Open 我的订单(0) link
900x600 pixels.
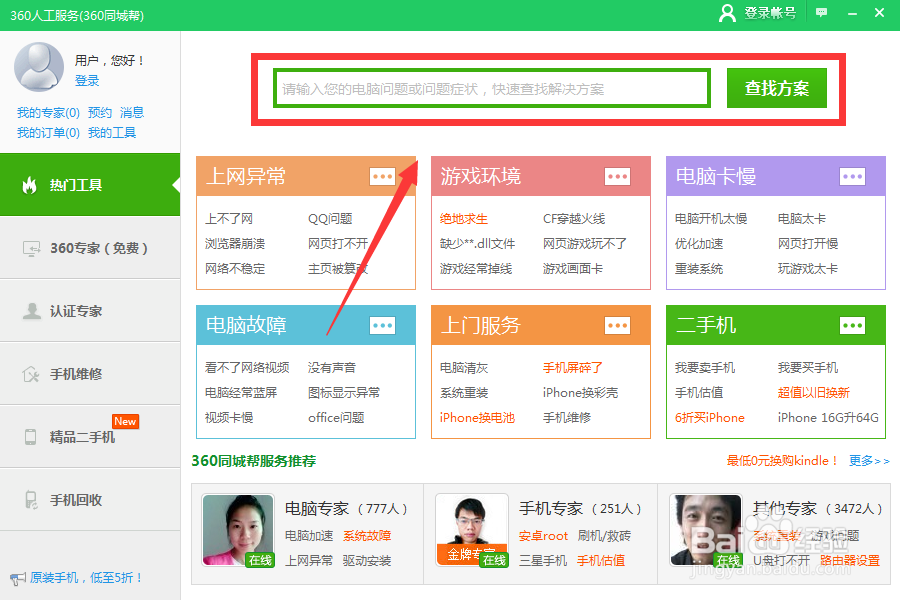tap(48, 133)
